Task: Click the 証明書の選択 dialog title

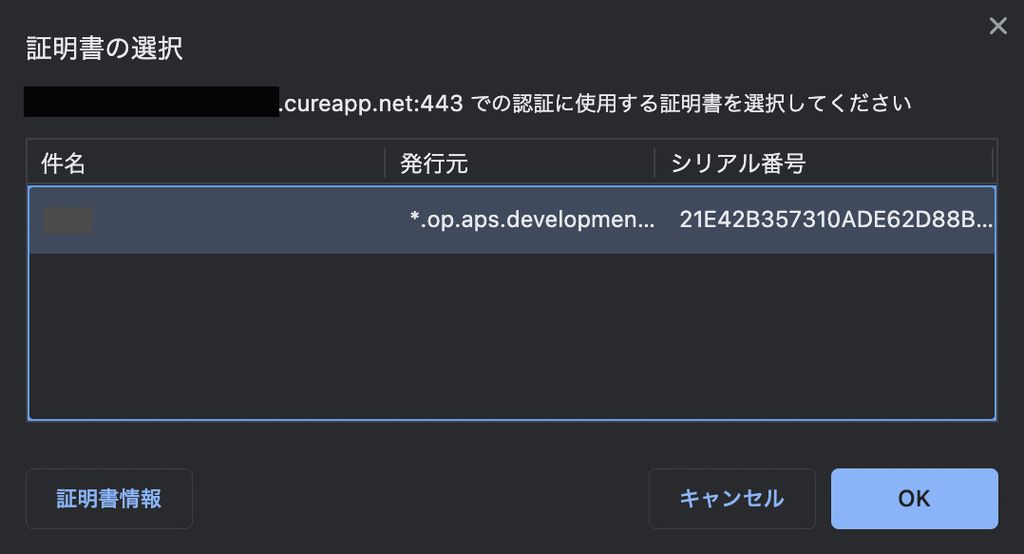Action: coord(104,48)
